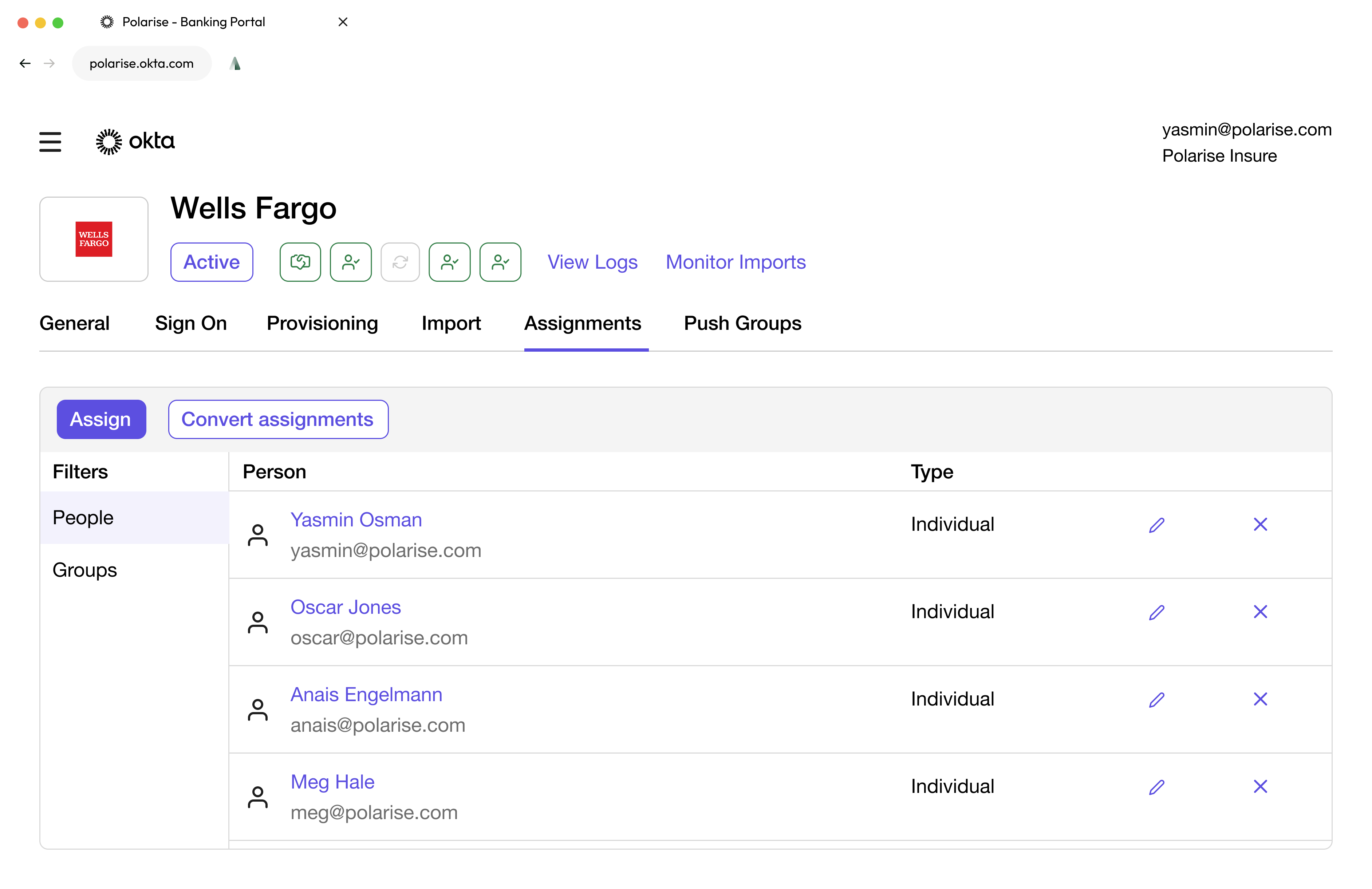
Task: Edit Oscar Jones's assignment with the pencil
Action: [1156, 612]
